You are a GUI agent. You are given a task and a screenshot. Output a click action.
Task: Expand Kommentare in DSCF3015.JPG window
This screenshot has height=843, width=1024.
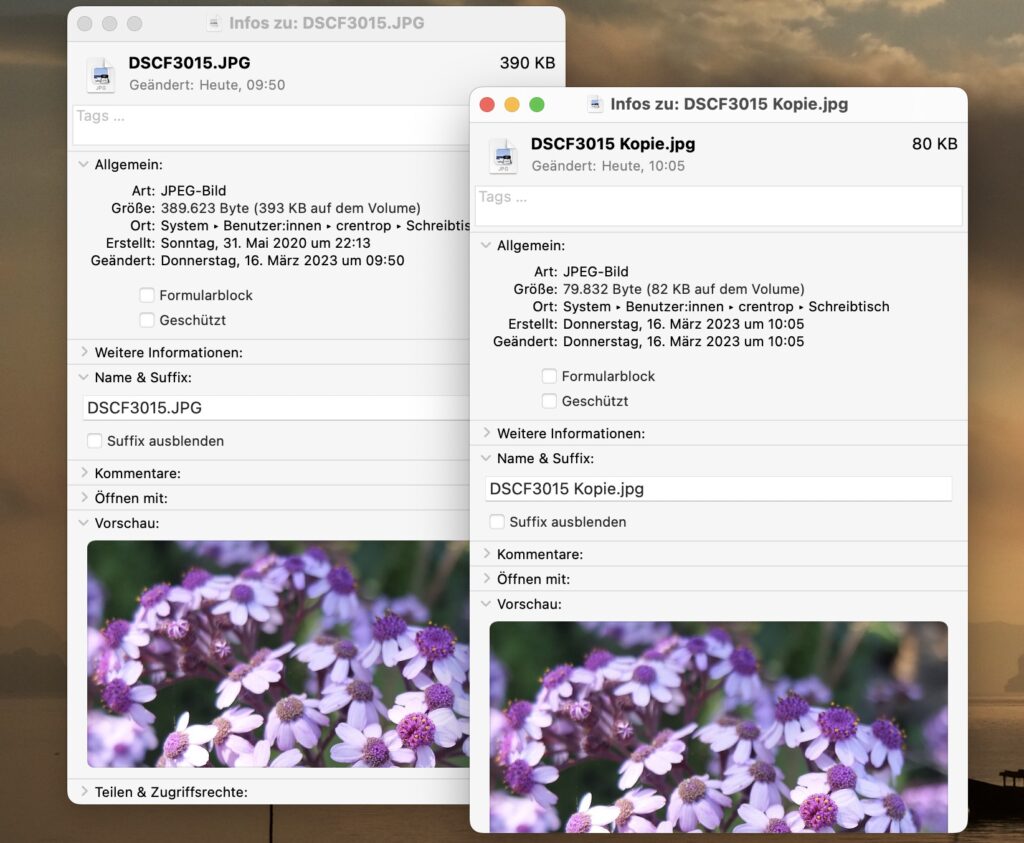[84, 473]
